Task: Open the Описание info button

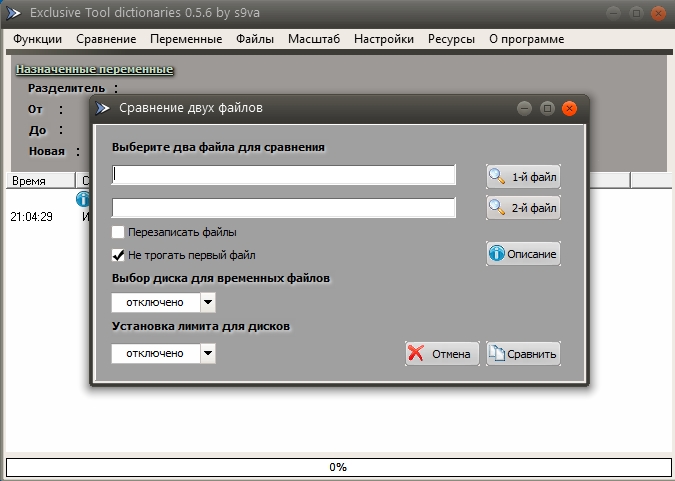Action: pyautogui.click(x=523, y=254)
